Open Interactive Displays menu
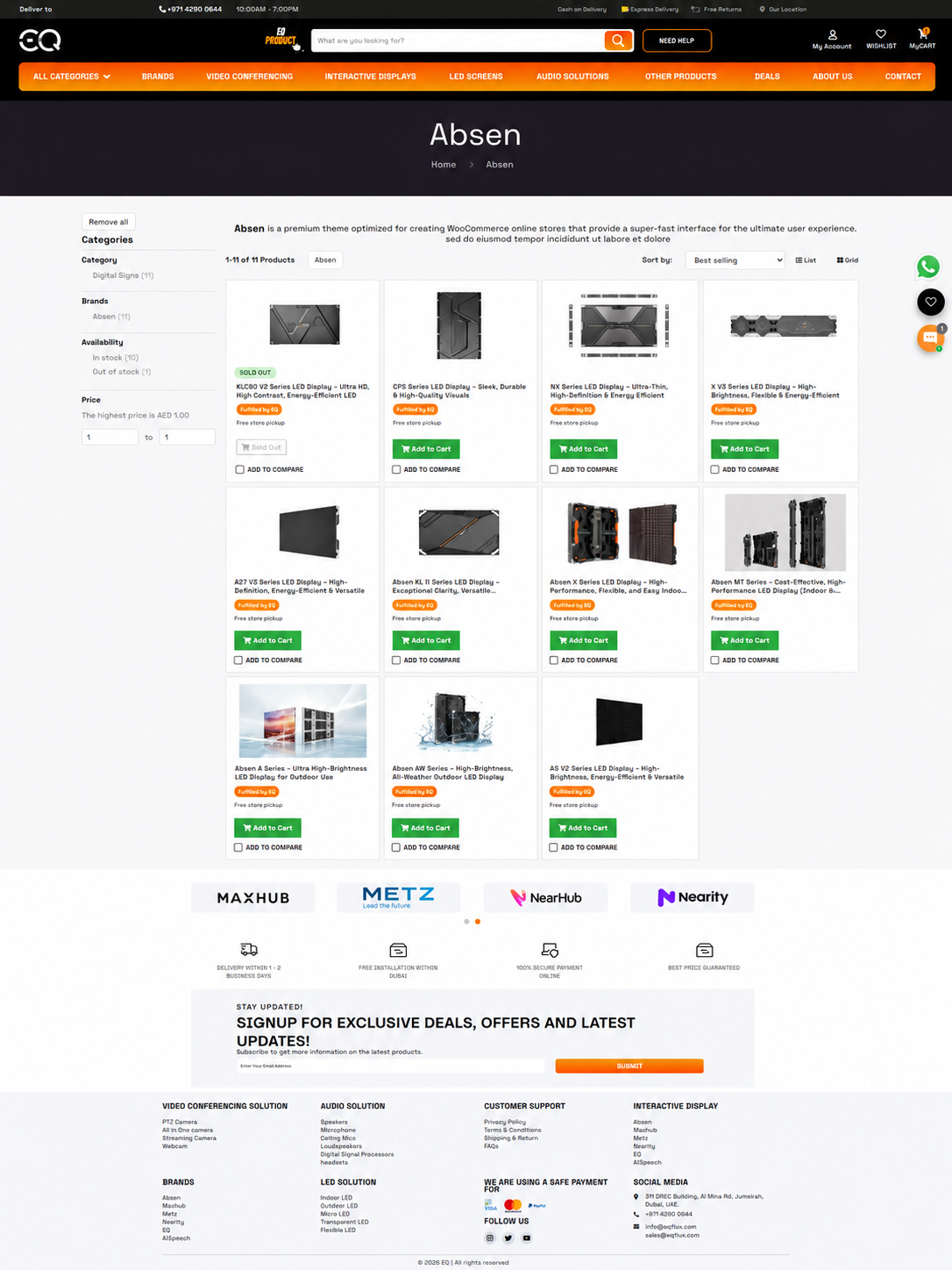The height and width of the screenshot is (1270, 952). coord(371,77)
